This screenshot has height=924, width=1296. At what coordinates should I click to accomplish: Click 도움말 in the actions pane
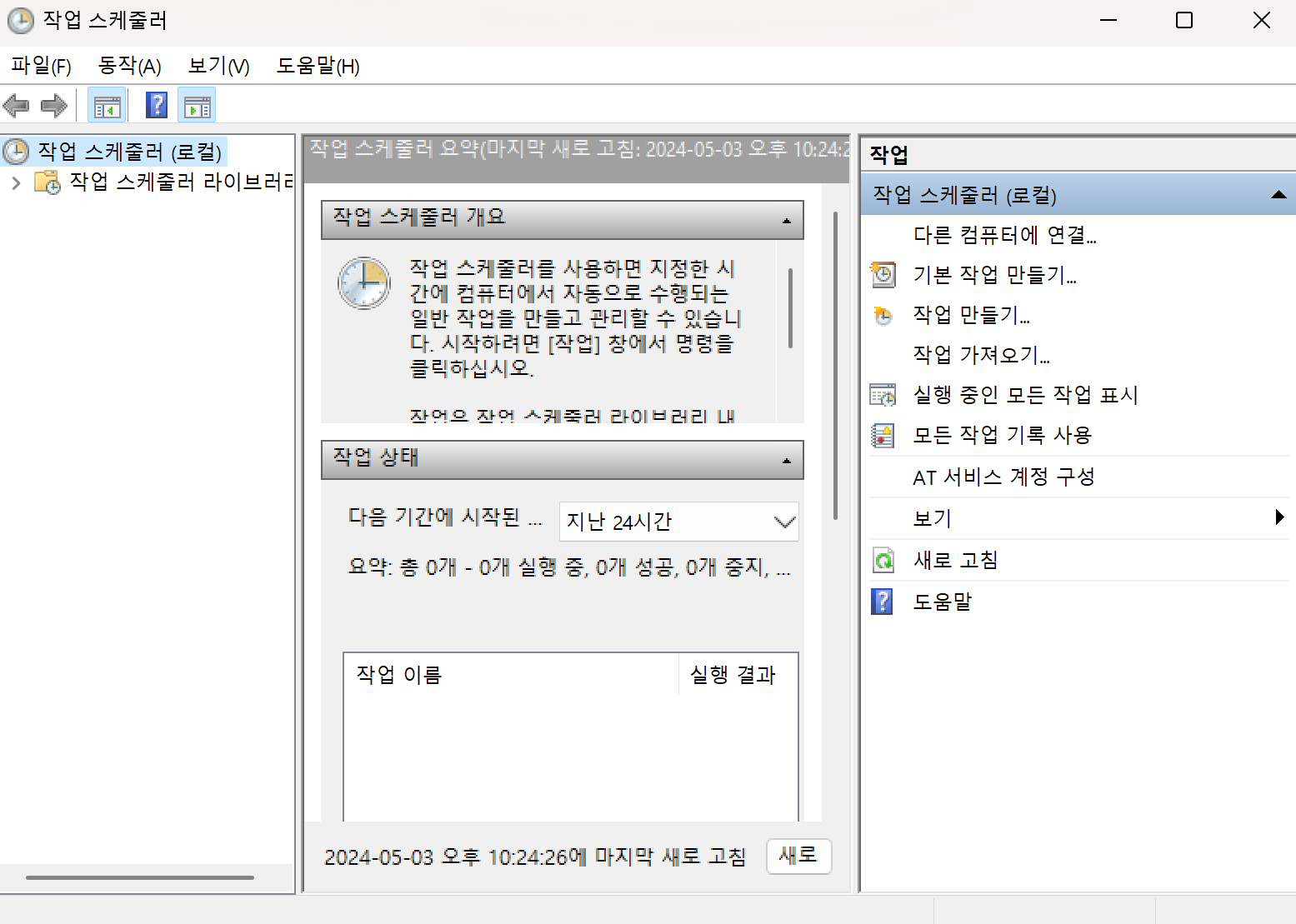[x=942, y=602]
